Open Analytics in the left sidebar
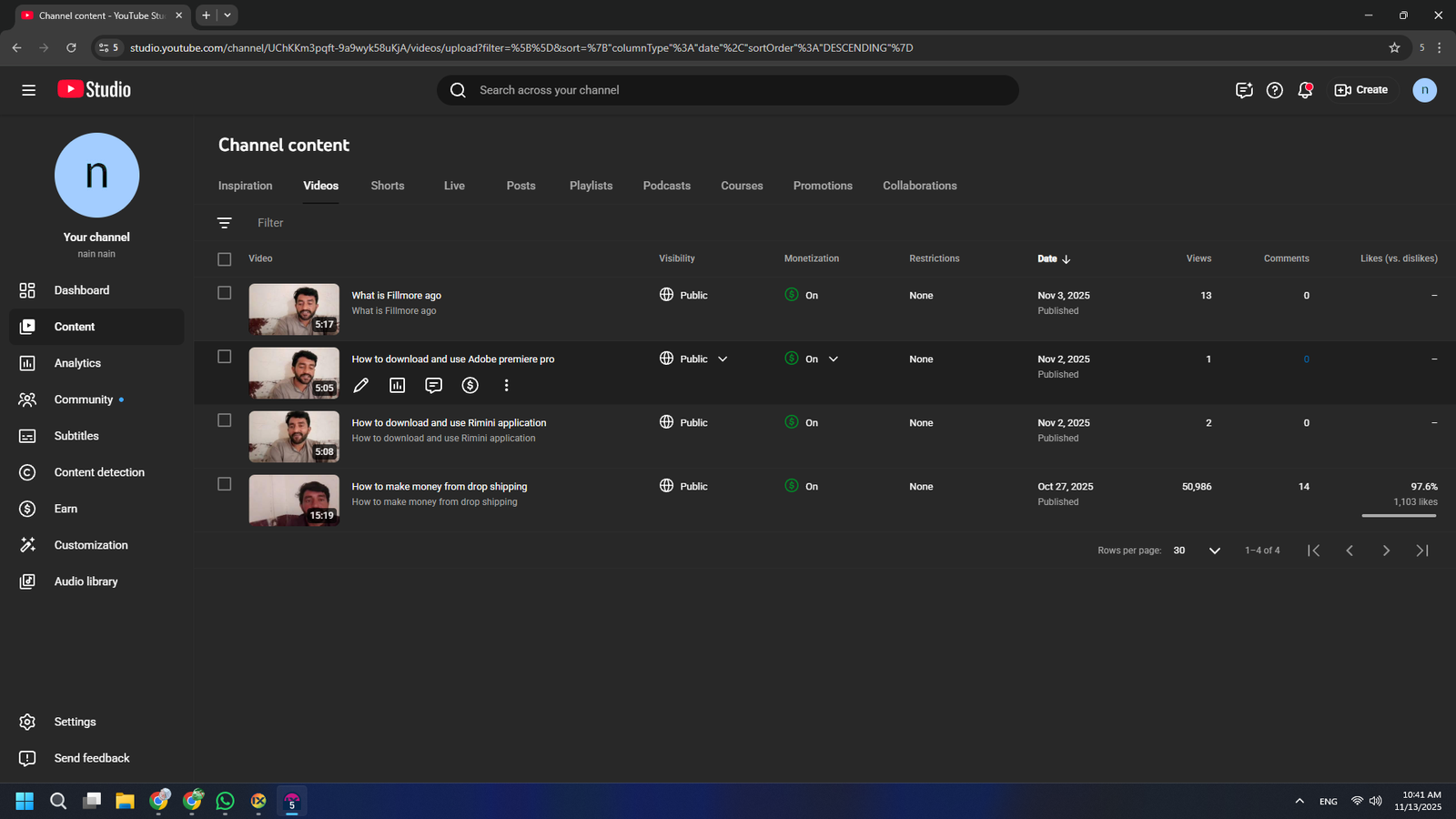This screenshot has height=819, width=1456. (77, 363)
